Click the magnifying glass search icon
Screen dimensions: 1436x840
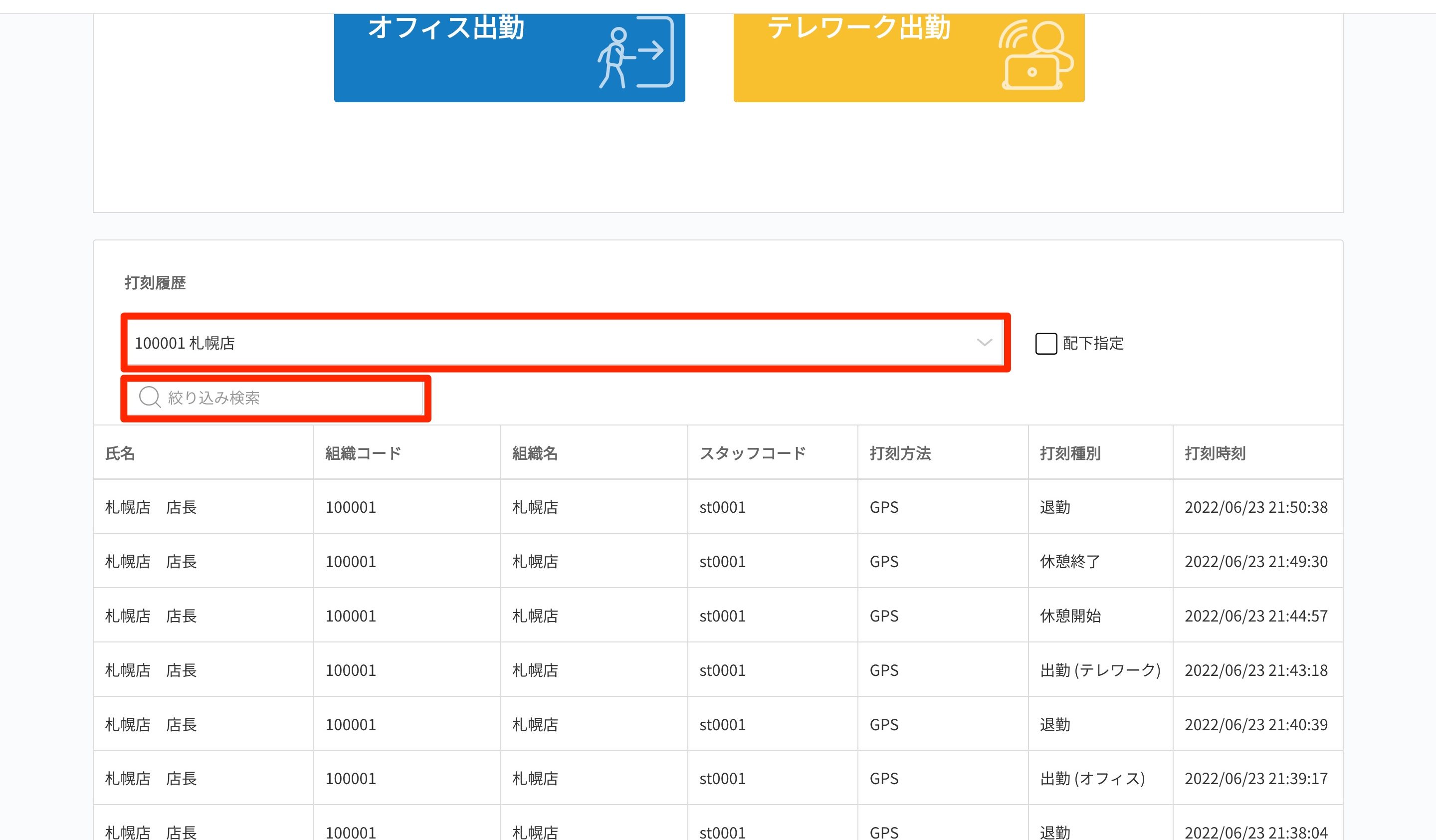pyautogui.click(x=149, y=397)
